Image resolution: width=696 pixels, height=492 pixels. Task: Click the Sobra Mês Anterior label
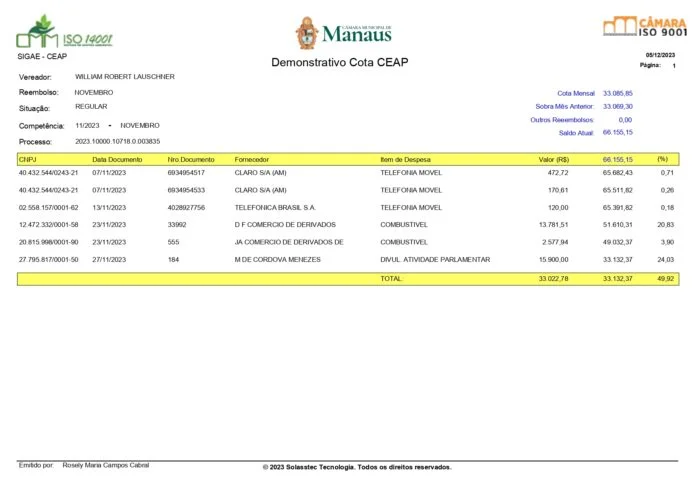coord(565,105)
